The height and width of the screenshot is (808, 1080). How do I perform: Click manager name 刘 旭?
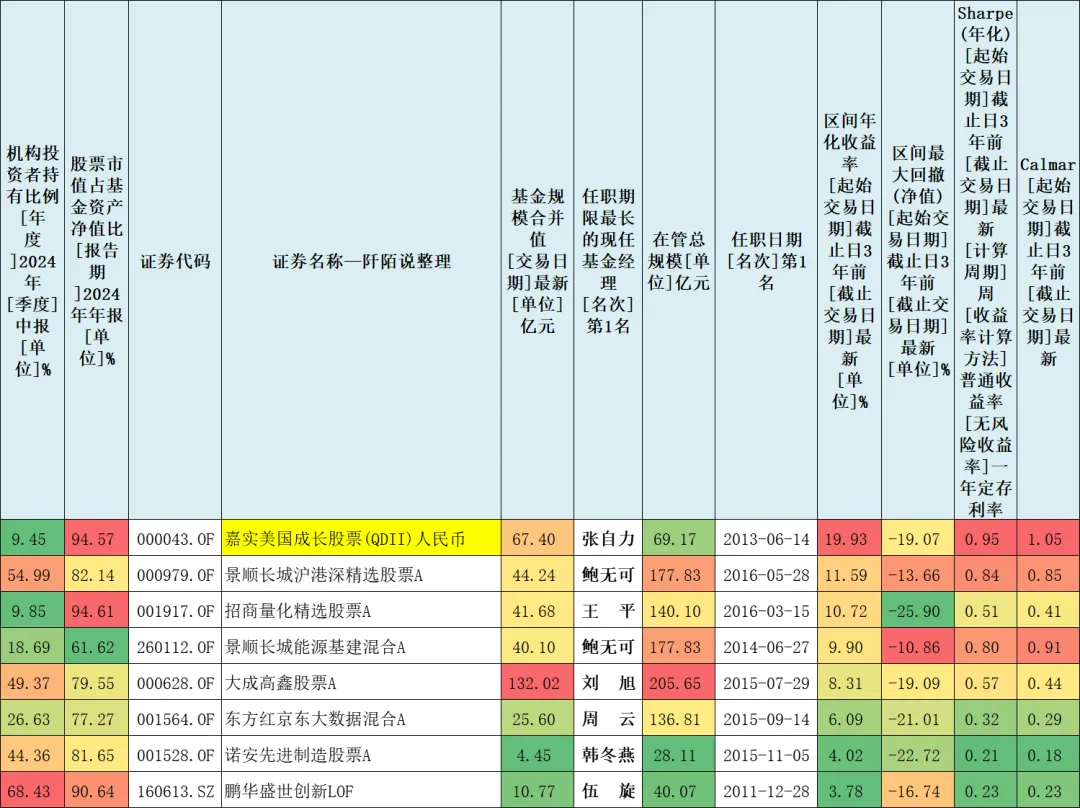click(608, 683)
